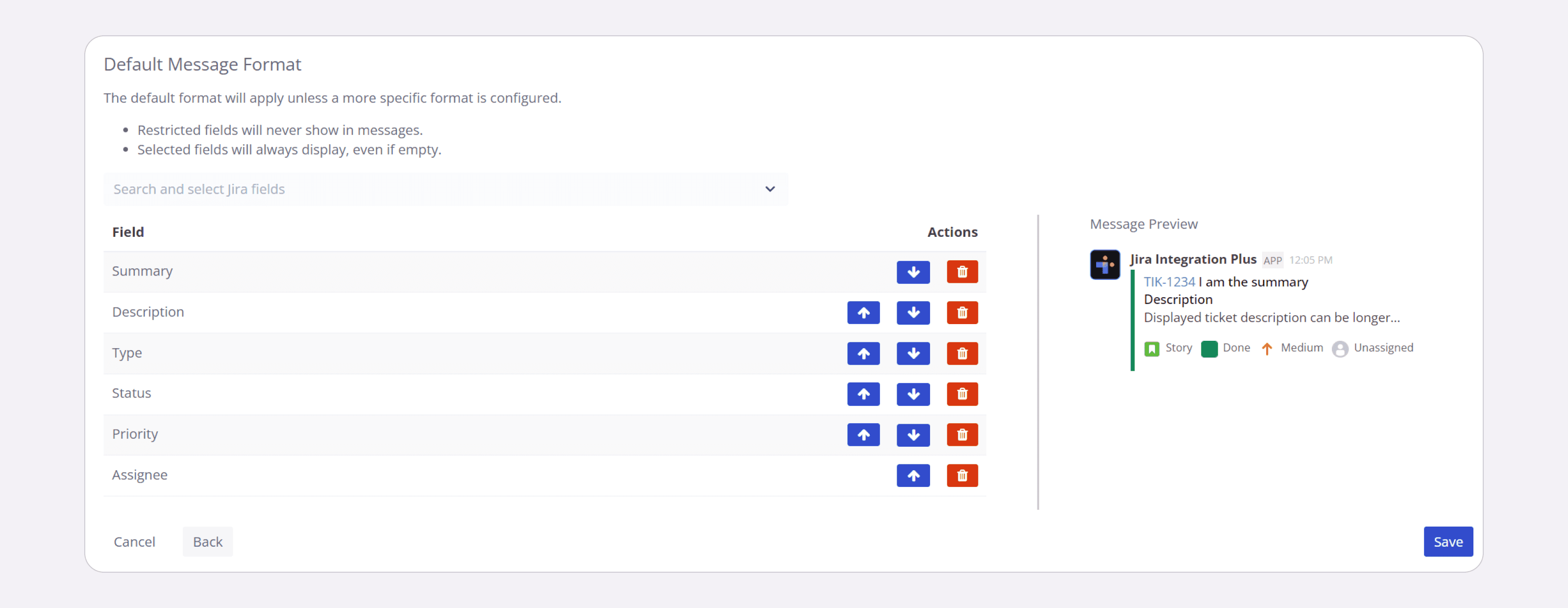Click the Message Preview heading
The image size is (1568, 608).
coord(1144,224)
